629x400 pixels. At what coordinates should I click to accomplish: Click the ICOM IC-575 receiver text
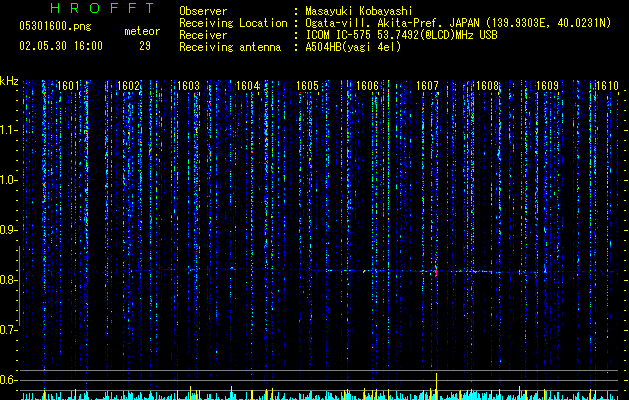401,35
